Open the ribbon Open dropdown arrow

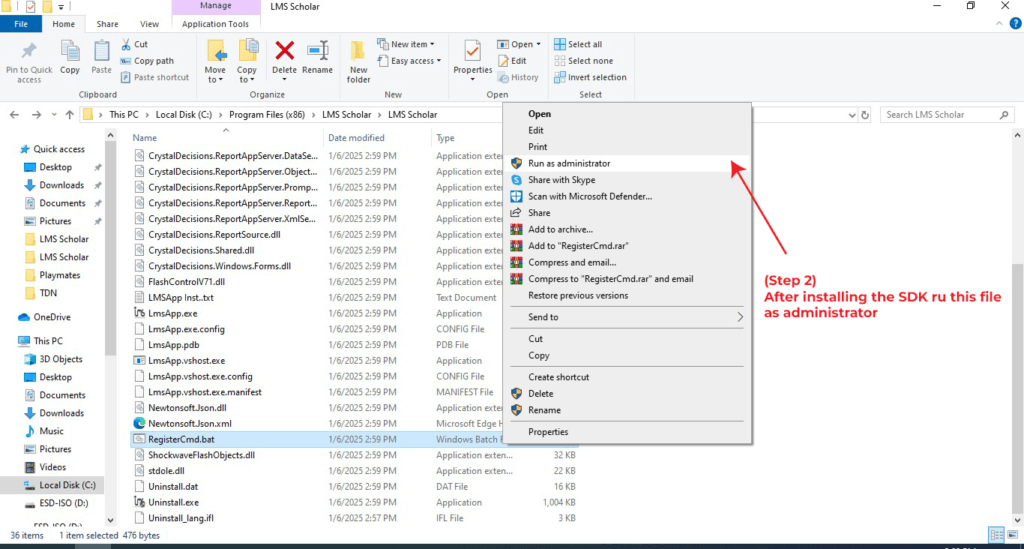(538, 44)
